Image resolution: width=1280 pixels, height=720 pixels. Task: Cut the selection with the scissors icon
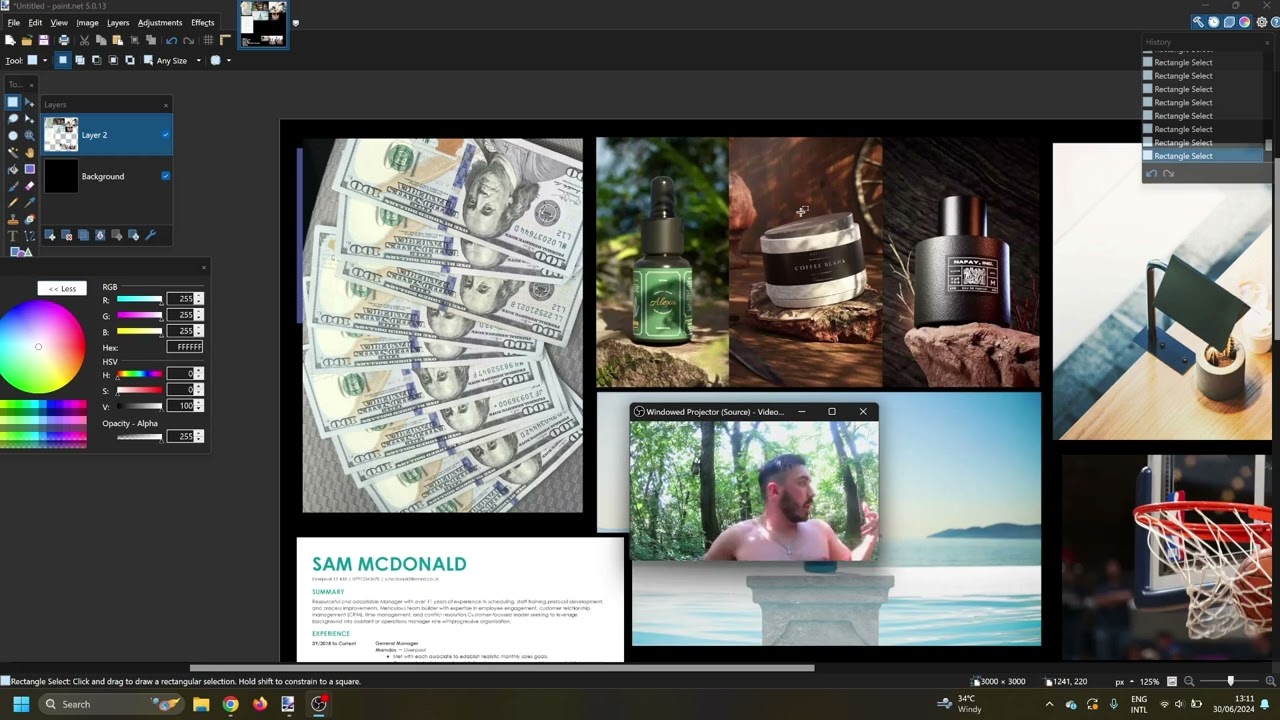[84, 40]
